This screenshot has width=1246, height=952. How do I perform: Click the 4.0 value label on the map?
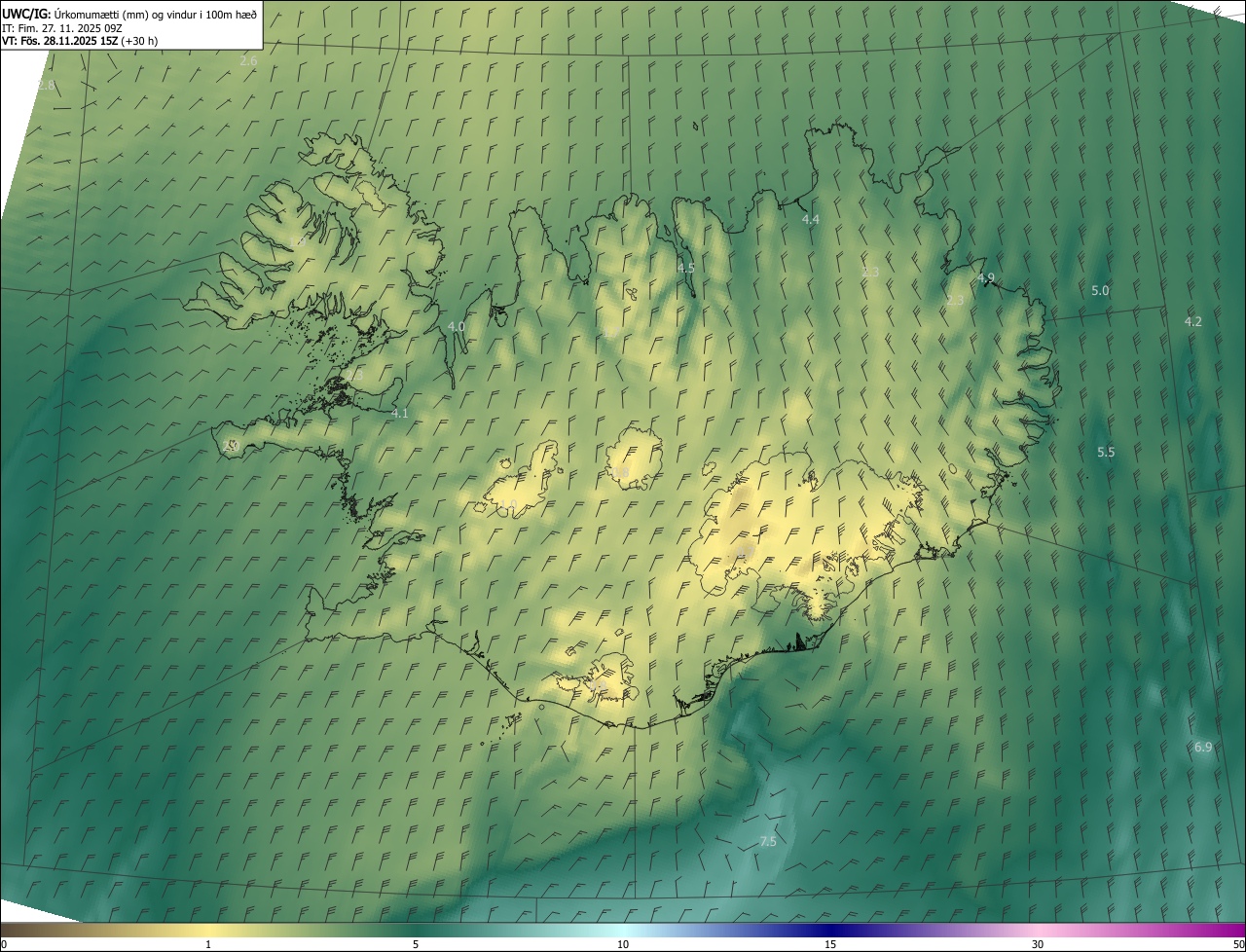[456, 327]
